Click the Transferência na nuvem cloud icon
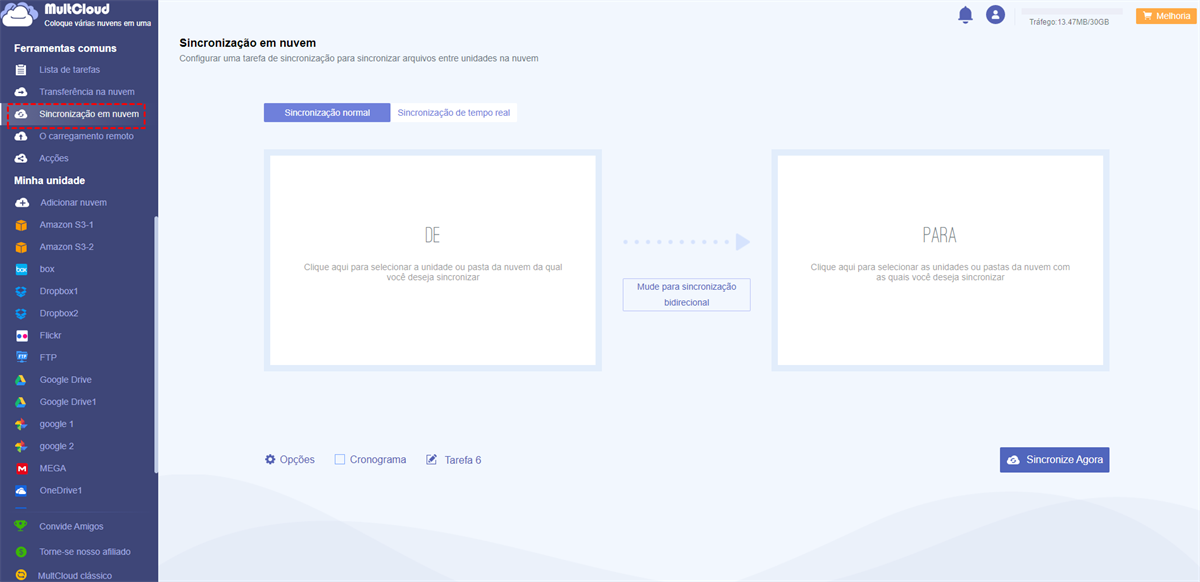 pos(21,92)
